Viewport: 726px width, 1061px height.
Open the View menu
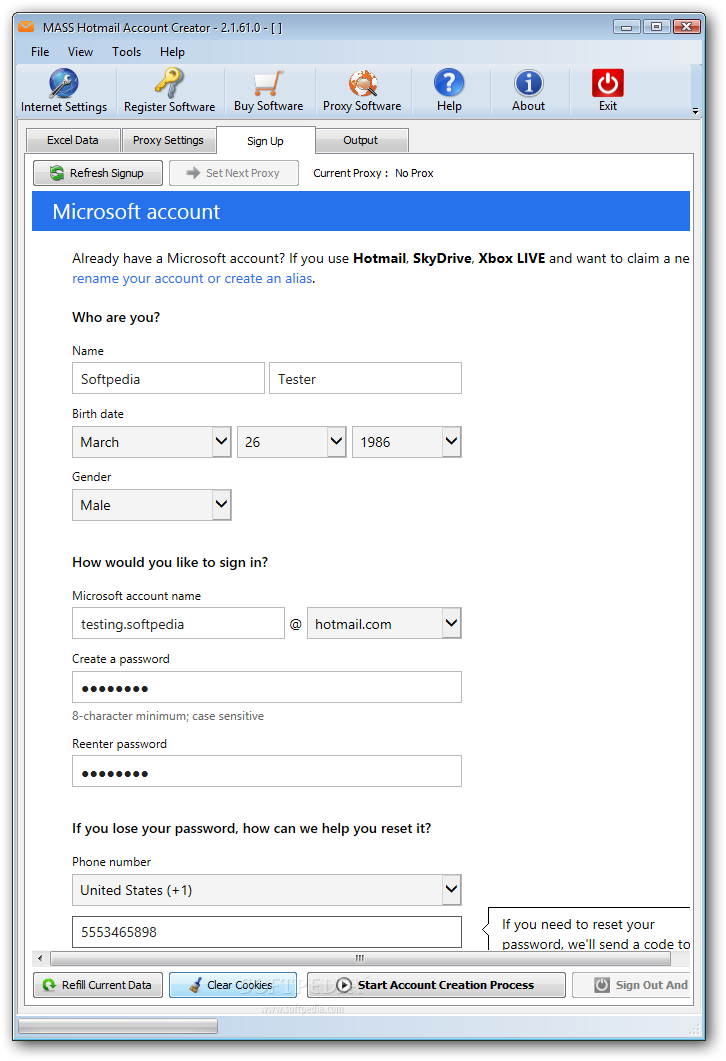click(x=80, y=51)
